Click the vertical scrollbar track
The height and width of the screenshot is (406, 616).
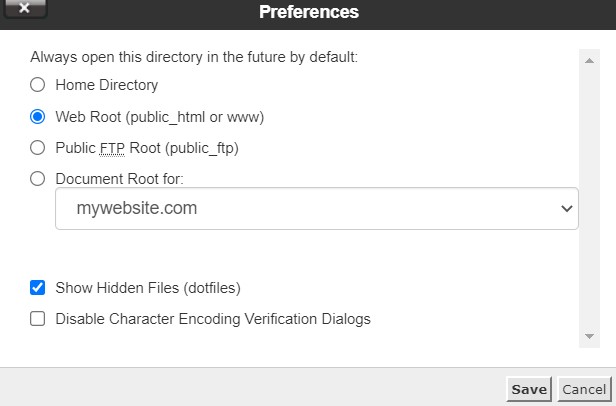tap(590, 200)
